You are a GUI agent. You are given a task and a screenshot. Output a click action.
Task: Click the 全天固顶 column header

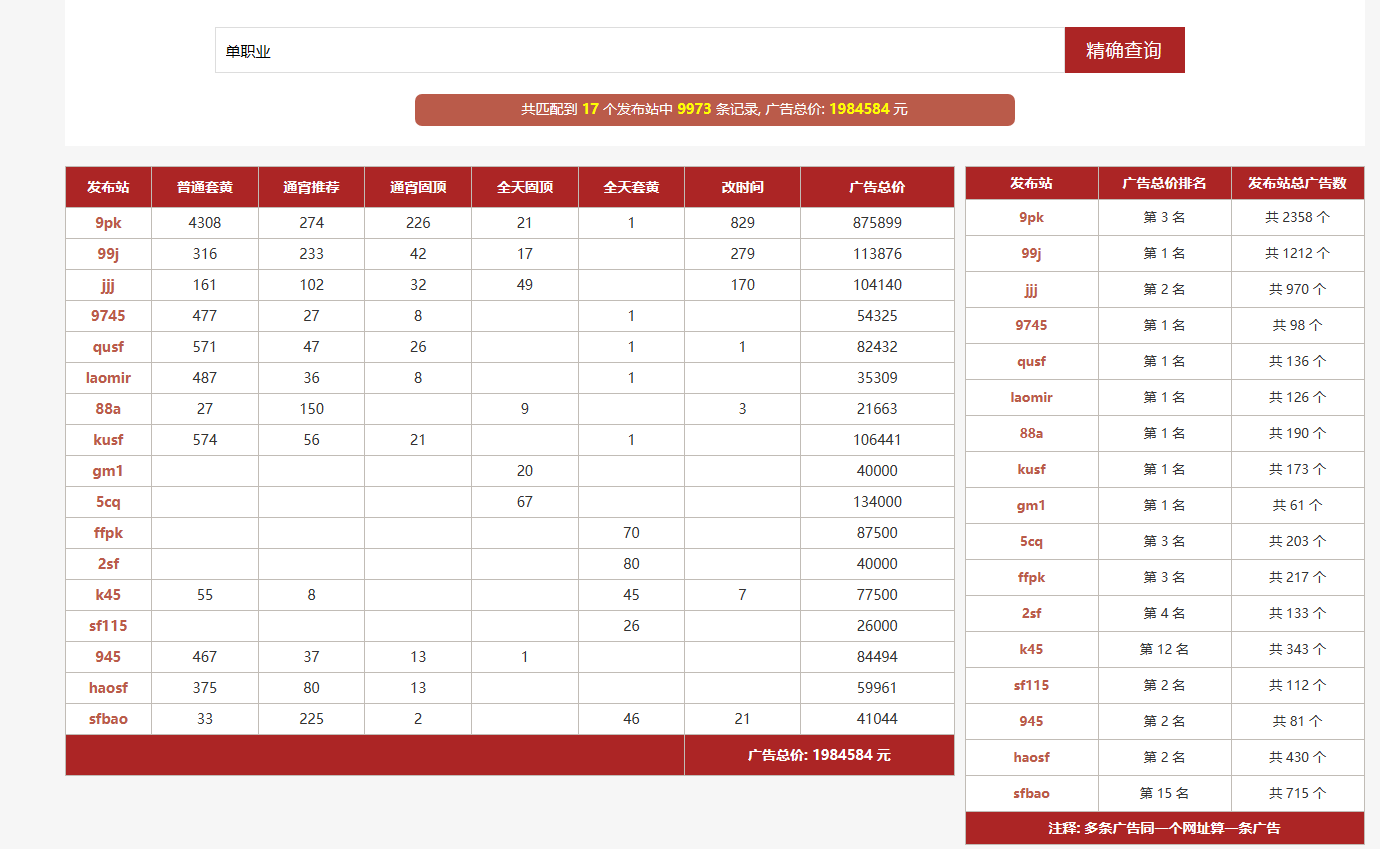click(x=525, y=187)
